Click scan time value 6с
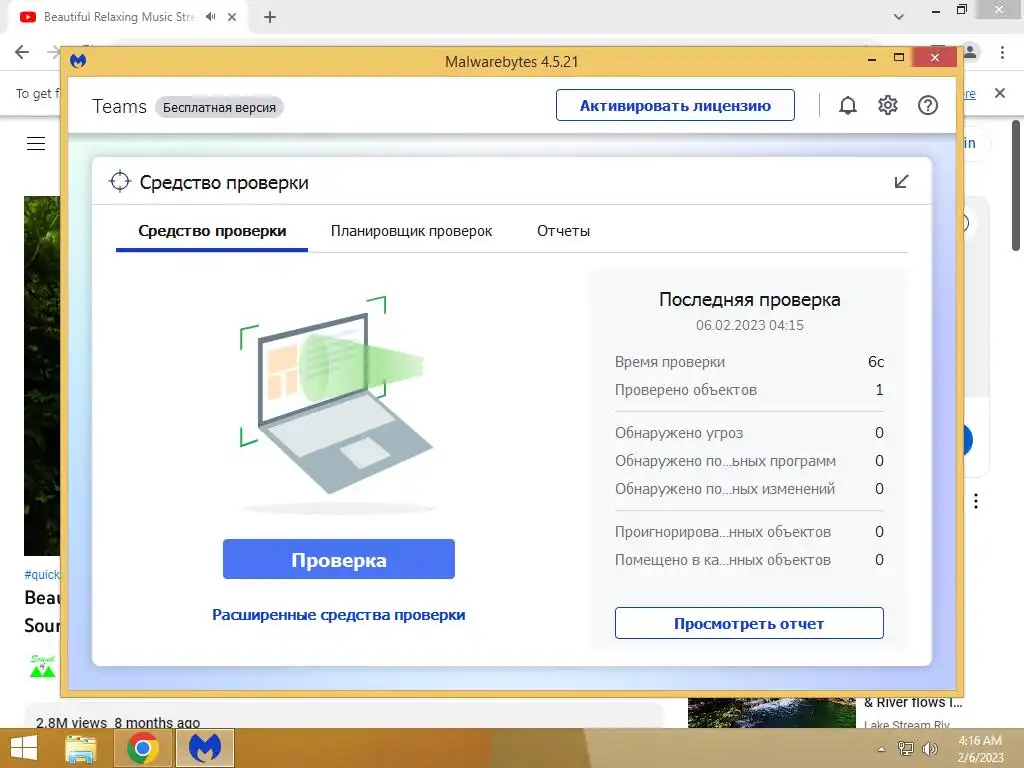The image size is (1024, 768). pos(876,362)
